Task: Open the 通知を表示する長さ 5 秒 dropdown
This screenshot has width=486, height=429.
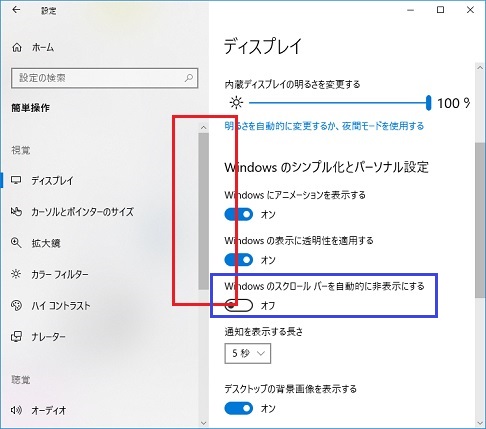Action: point(248,353)
